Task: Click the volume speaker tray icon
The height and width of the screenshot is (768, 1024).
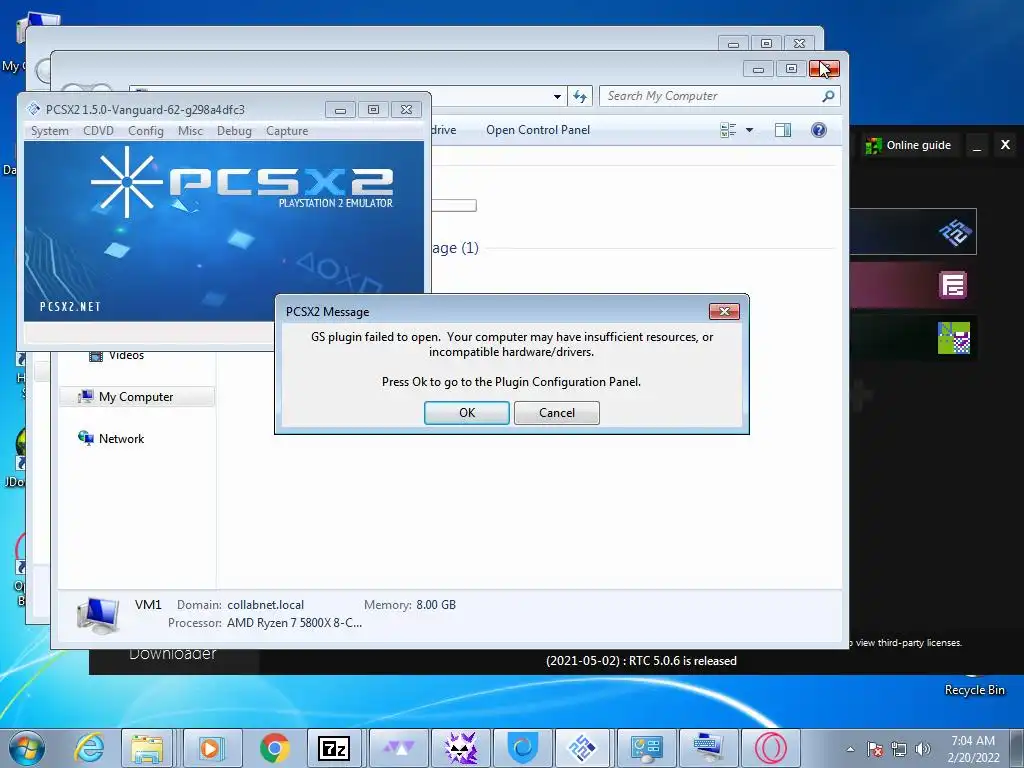Action: click(x=923, y=749)
